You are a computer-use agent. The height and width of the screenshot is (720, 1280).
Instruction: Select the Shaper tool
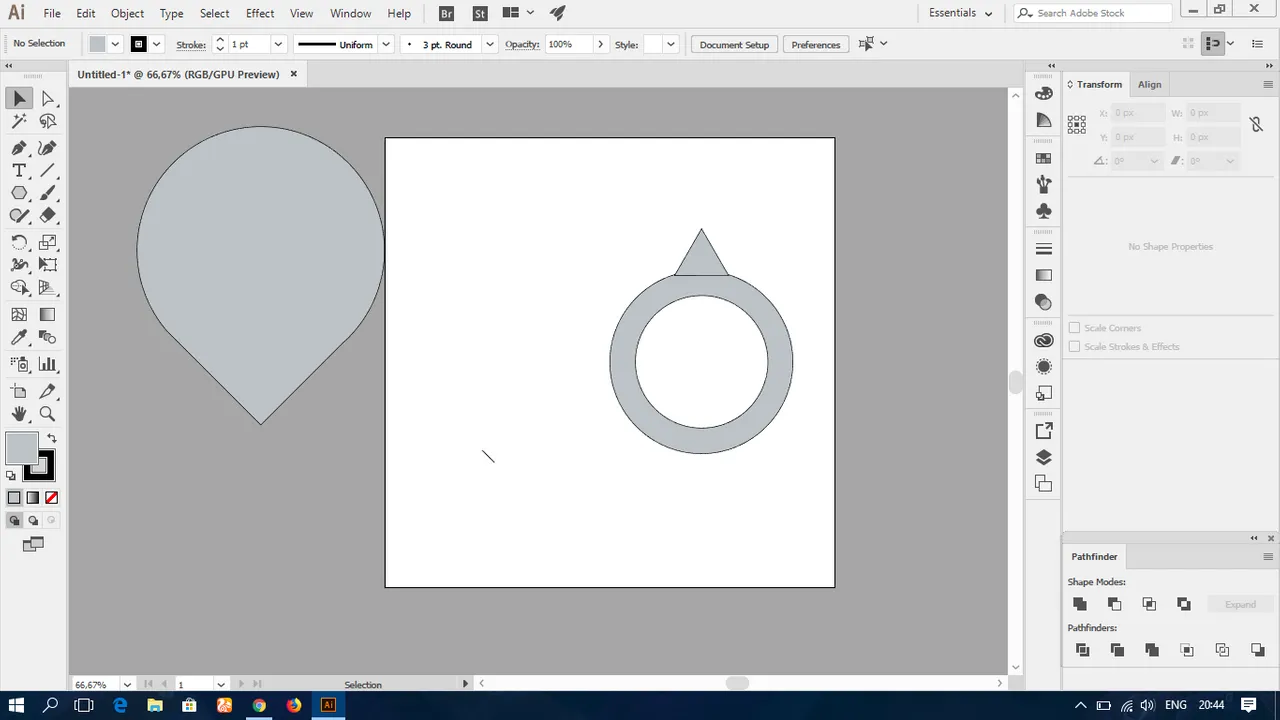pos(19,215)
